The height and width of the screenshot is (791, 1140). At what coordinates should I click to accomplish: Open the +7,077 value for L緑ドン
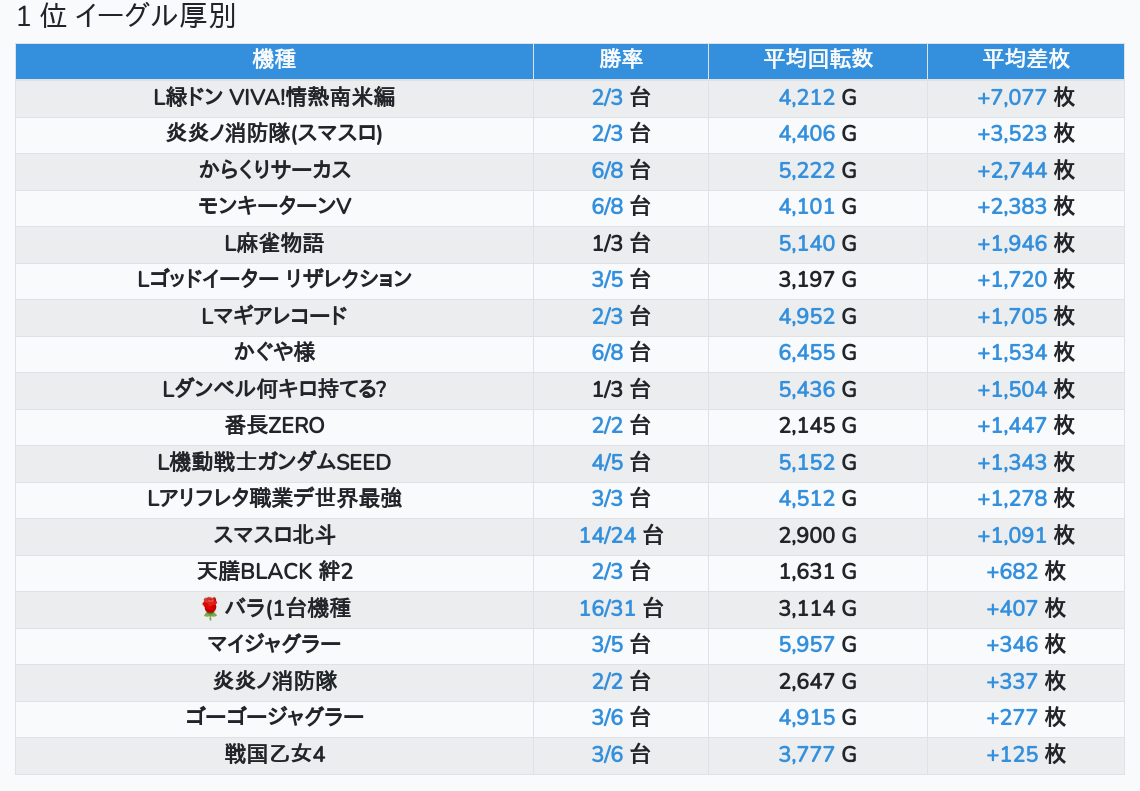click(x=1011, y=98)
